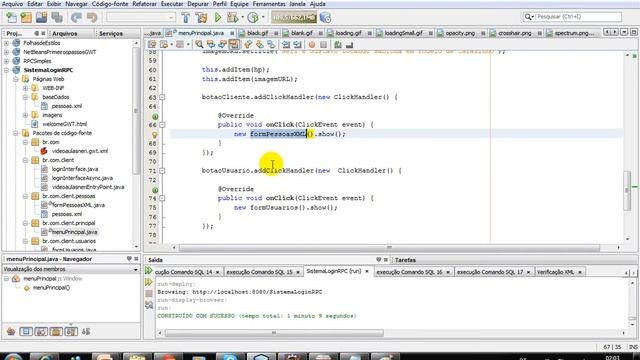Open the Ferramentas menu
The width and height of the screenshot is (640, 360).
click(x=269, y=4)
